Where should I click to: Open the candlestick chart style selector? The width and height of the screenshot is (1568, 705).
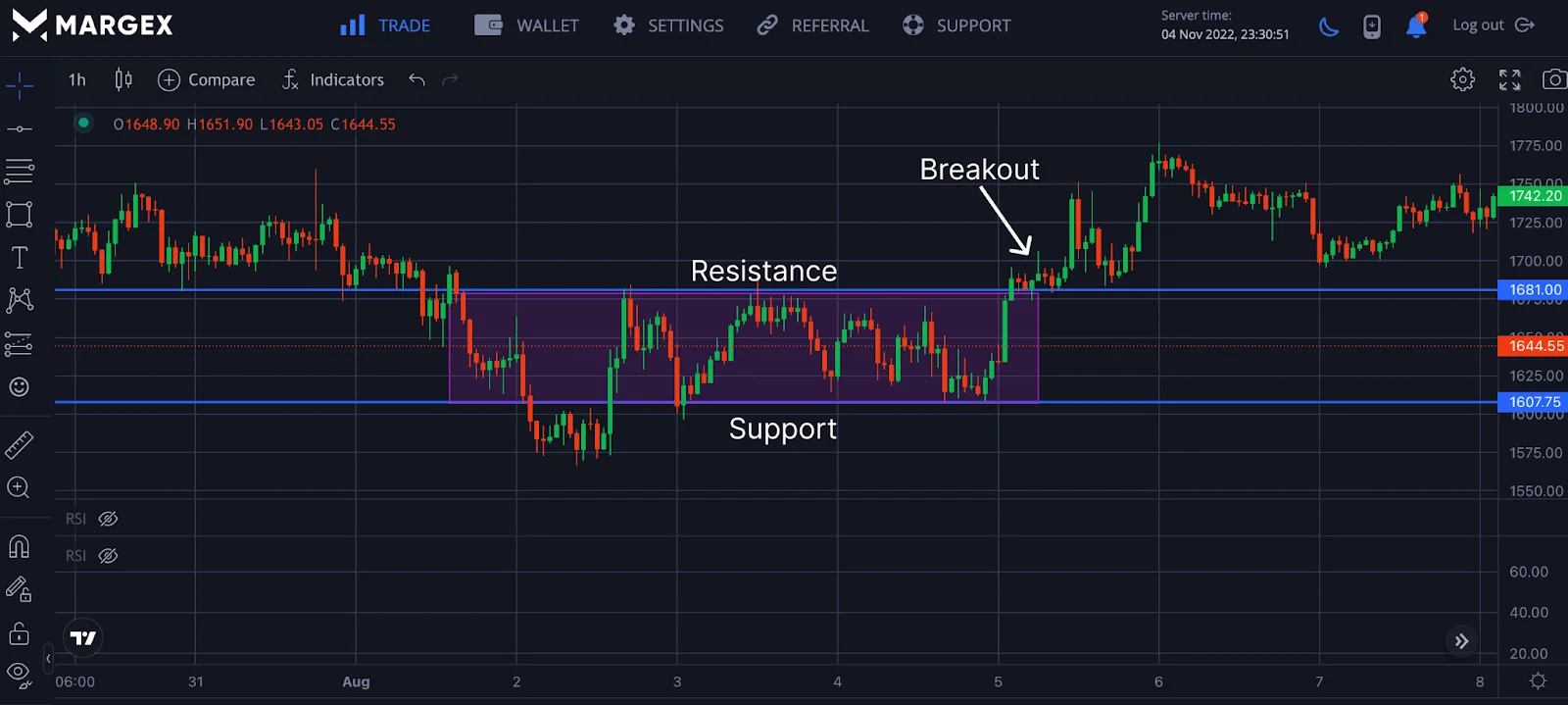coord(123,79)
